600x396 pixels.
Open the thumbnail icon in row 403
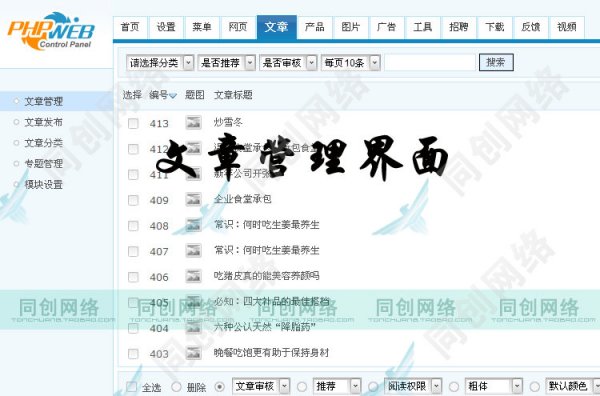194,353
